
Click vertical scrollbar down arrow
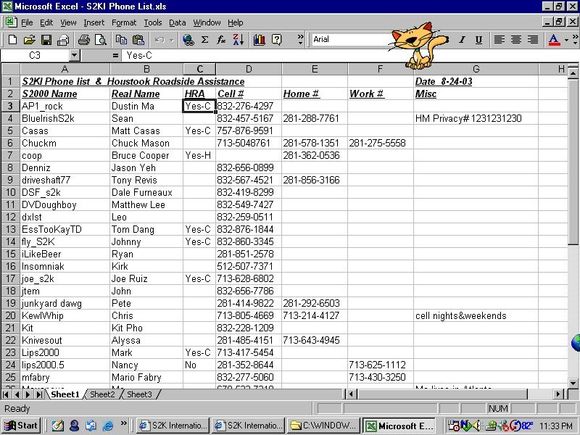point(573,383)
